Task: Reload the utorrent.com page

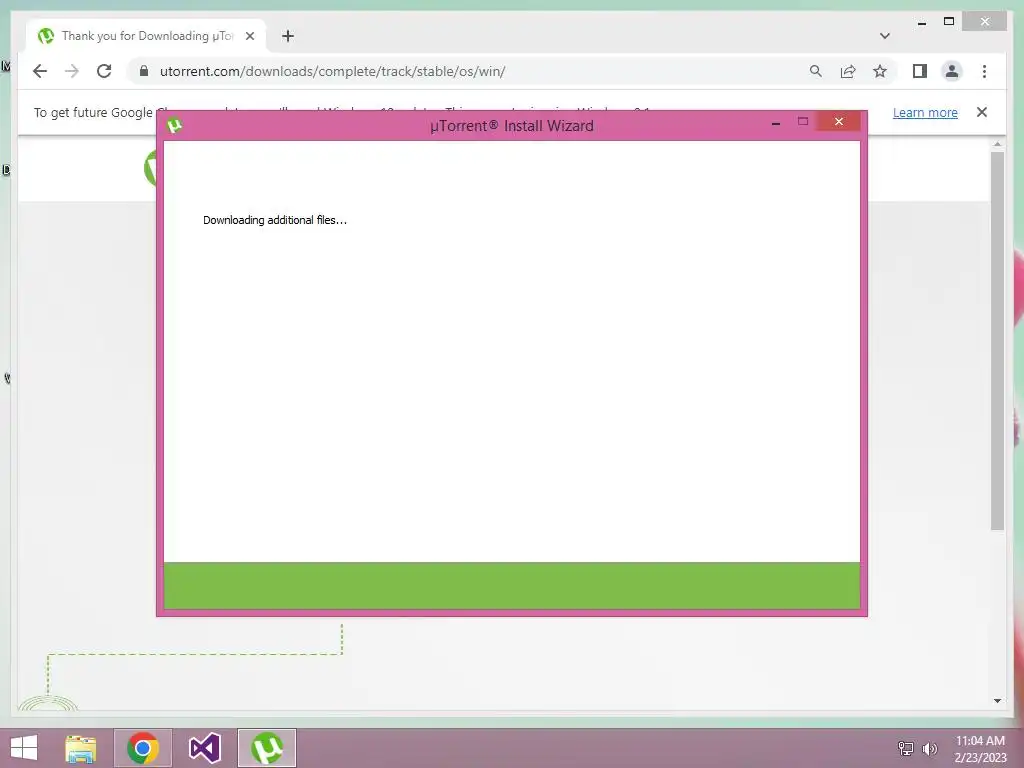Action: coord(104,71)
